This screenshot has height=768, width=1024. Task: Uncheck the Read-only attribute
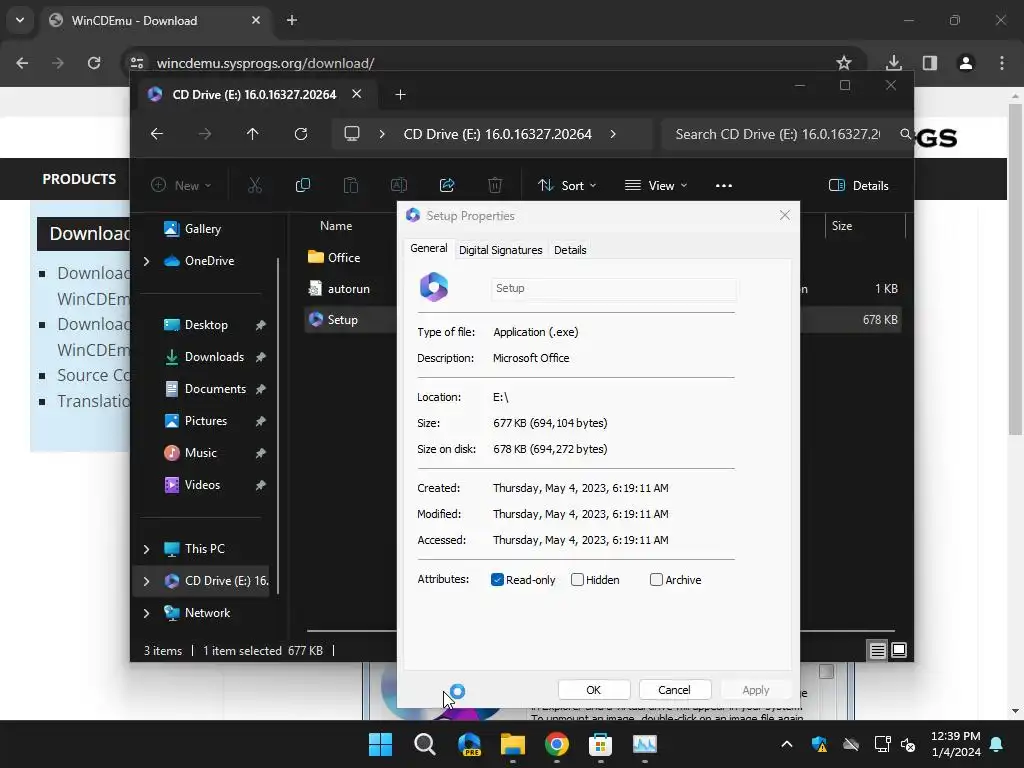[498, 580]
